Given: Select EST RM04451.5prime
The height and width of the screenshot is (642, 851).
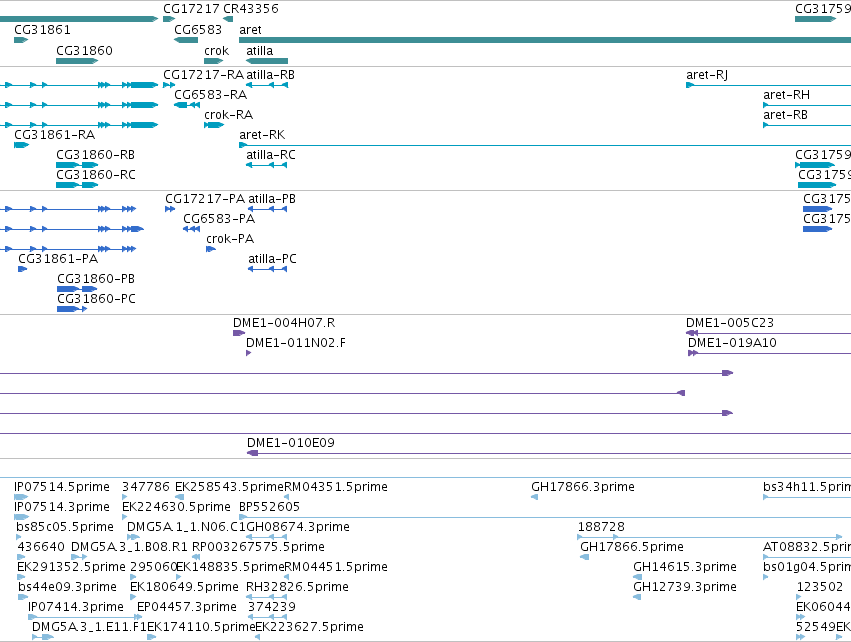Looking at the screenshot, I should [x=336, y=567].
